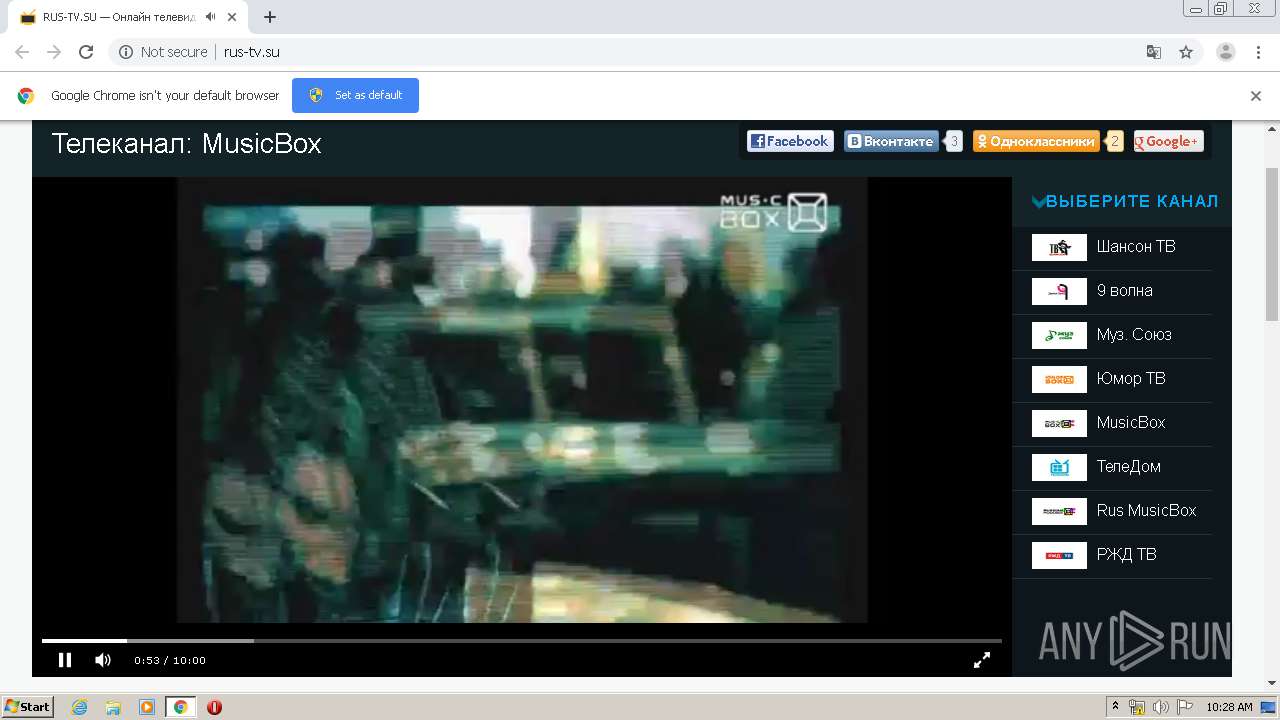
Task: Select the Шансон ТВ channel logo
Action: [x=1059, y=247]
